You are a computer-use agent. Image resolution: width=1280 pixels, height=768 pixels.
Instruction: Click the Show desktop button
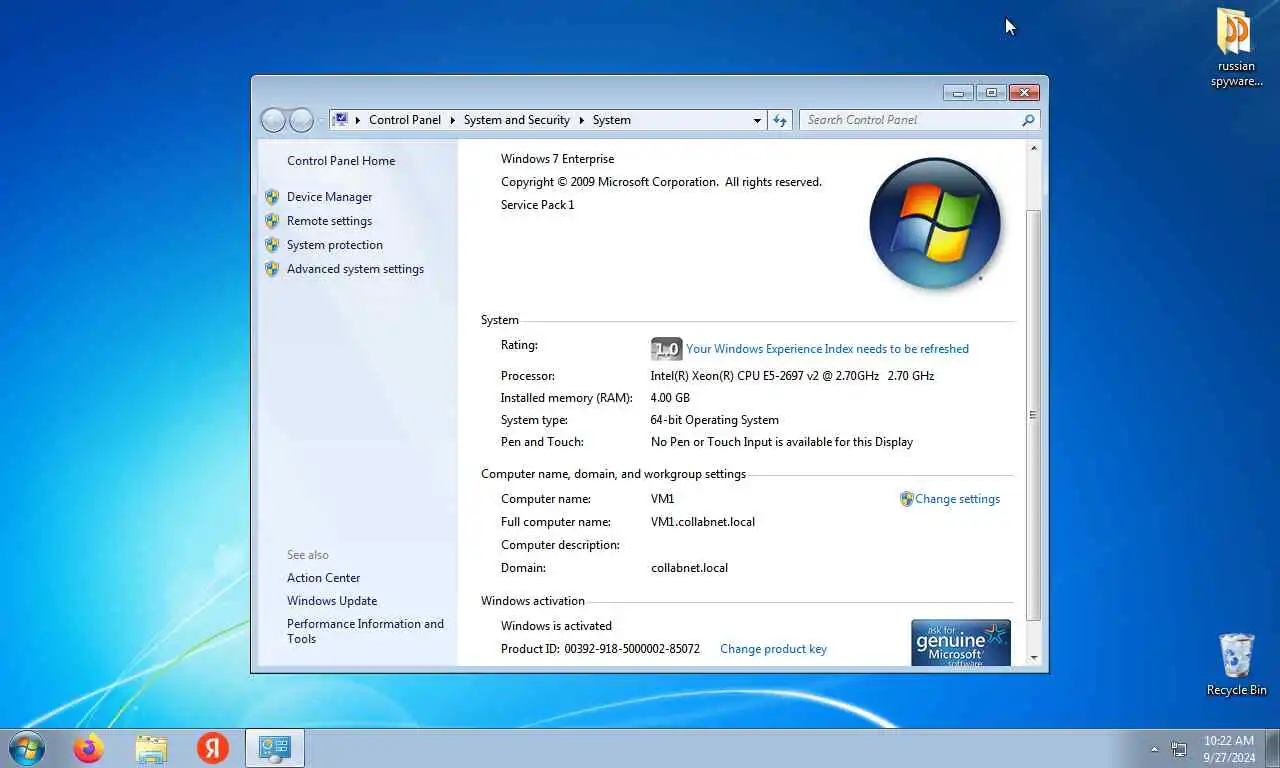point(1273,749)
